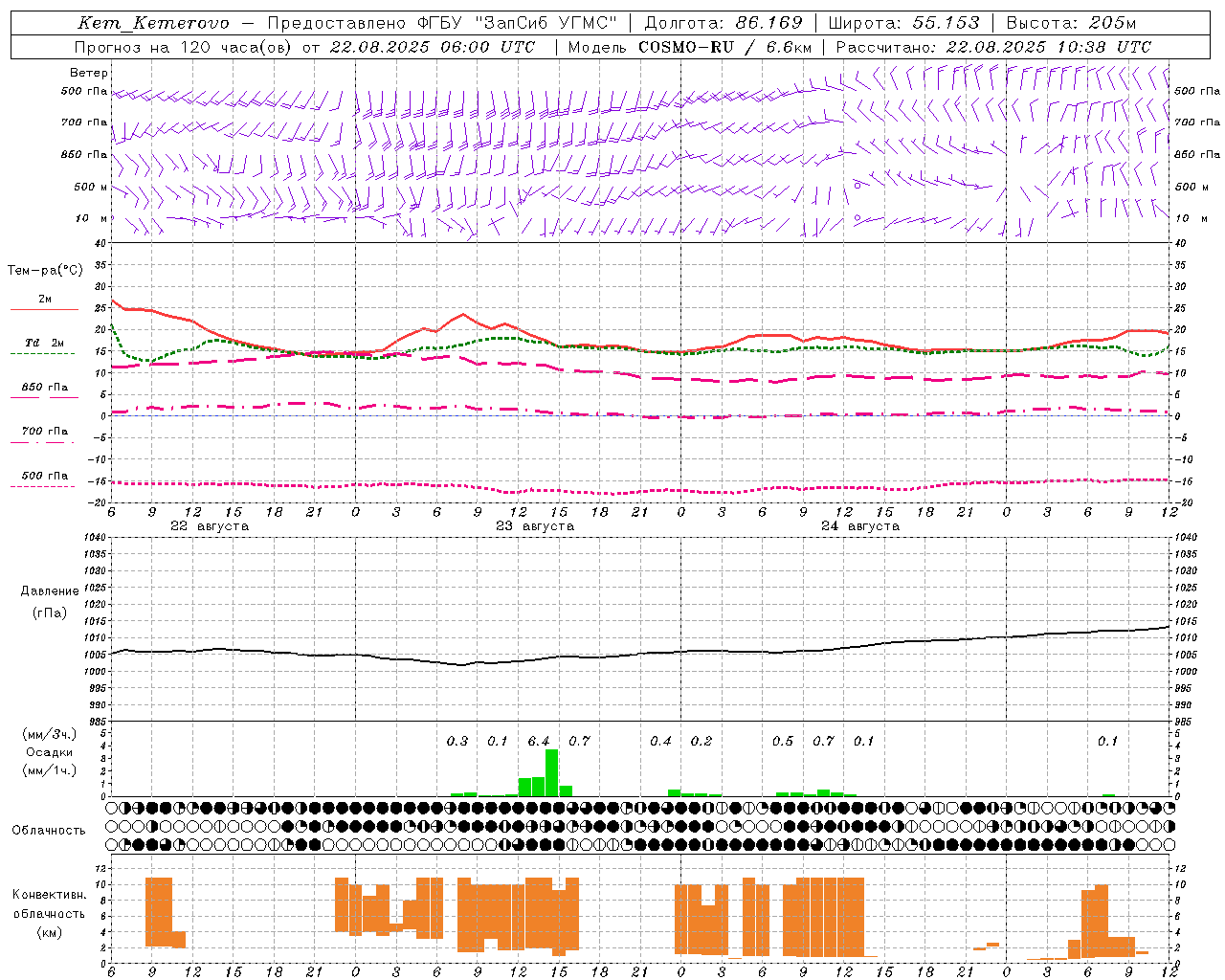The image size is (1225, 980).
Task: Click the 0.5 precipitation amount
Action: point(783,741)
